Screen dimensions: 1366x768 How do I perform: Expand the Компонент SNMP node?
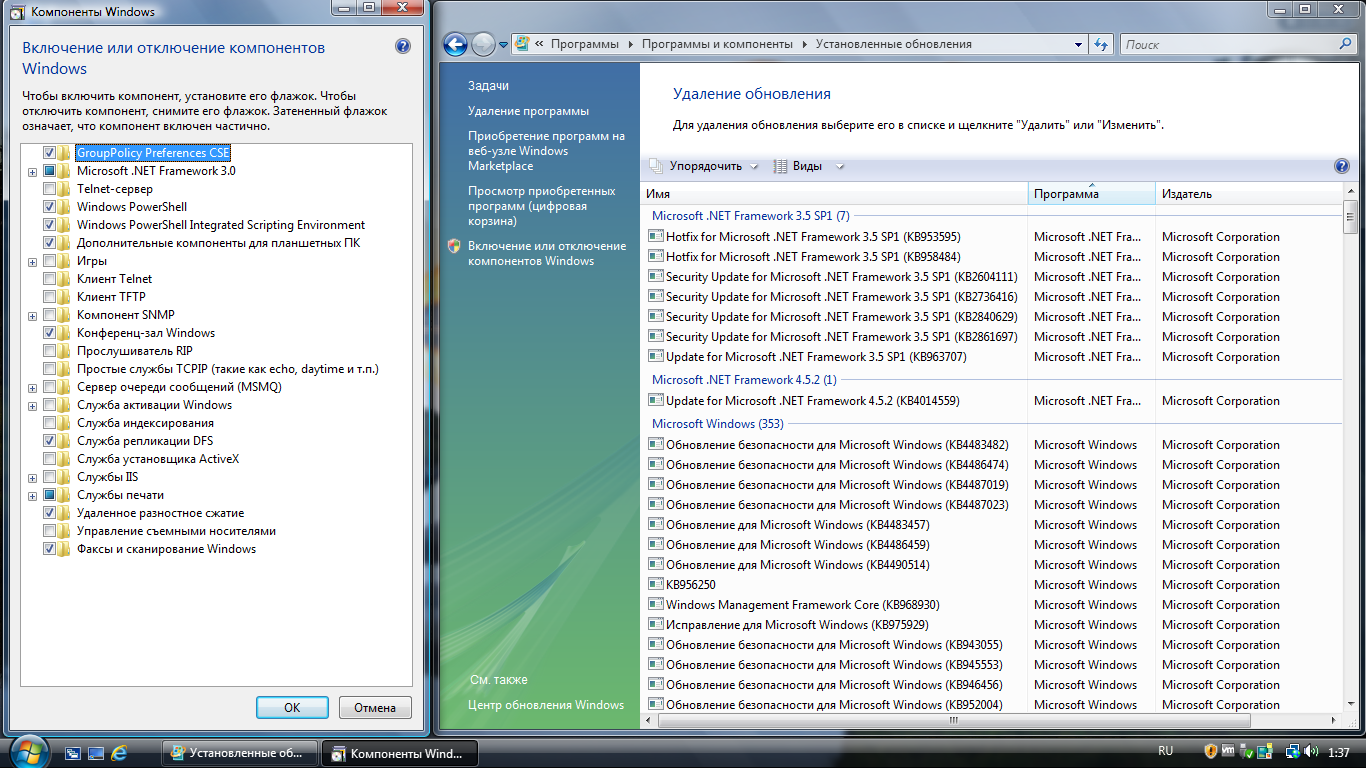[x=33, y=316]
